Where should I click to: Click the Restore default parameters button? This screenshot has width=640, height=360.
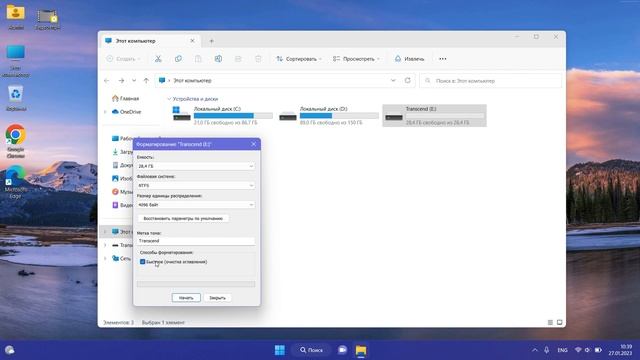click(x=183, y=218)
